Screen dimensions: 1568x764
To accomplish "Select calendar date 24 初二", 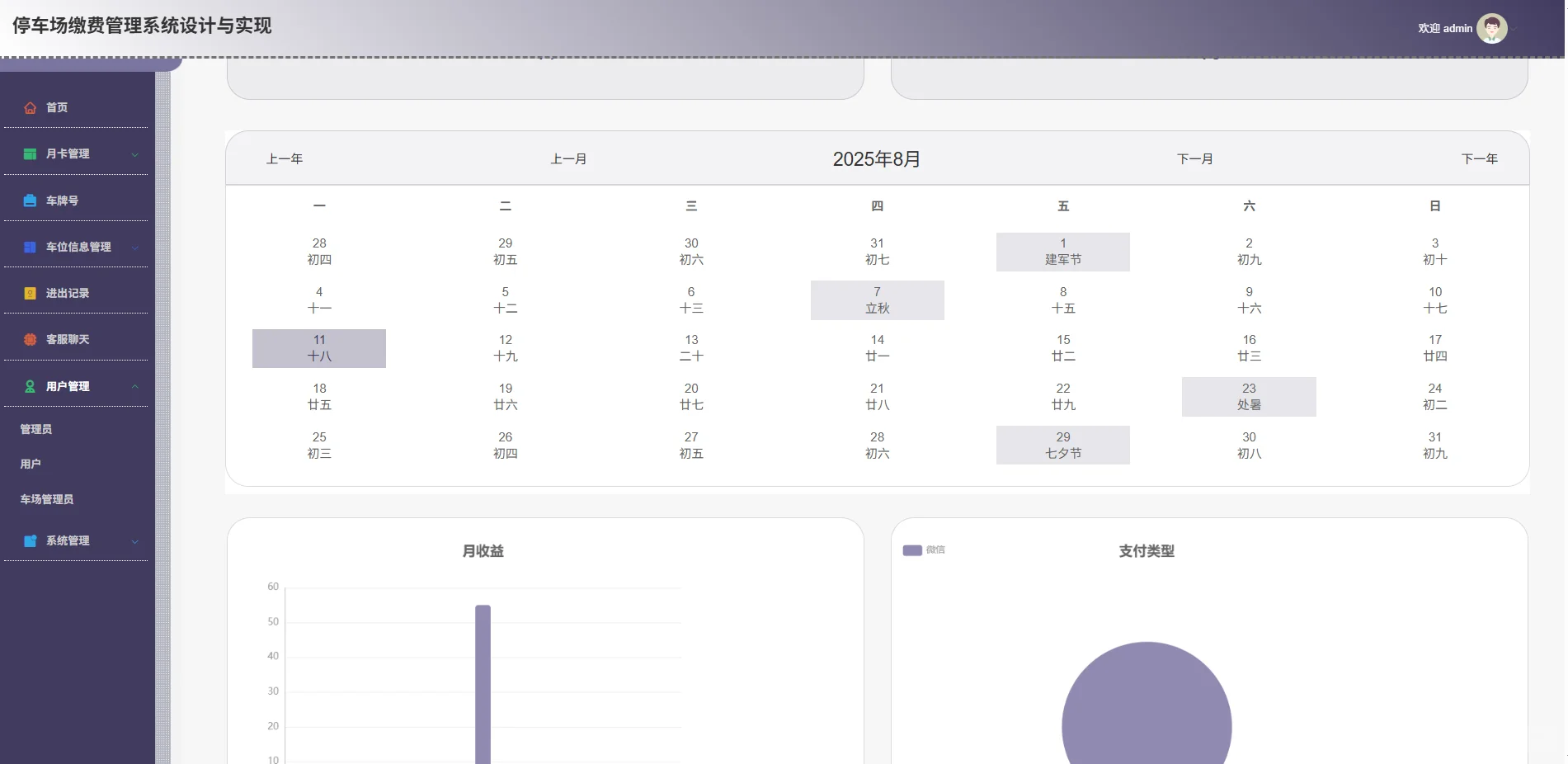I will point(1435,397).
